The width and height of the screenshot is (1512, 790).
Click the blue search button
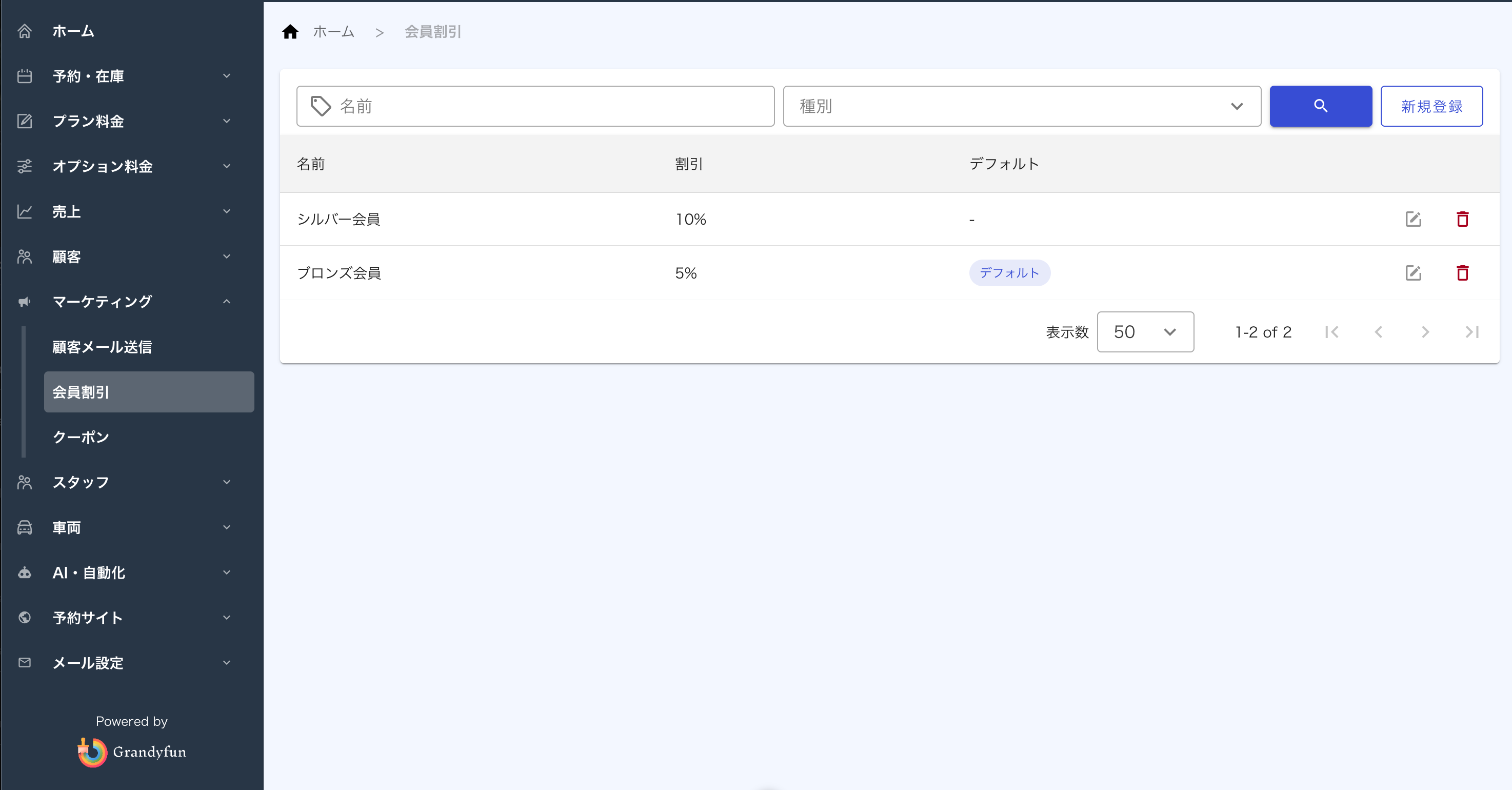(1321, 106)
